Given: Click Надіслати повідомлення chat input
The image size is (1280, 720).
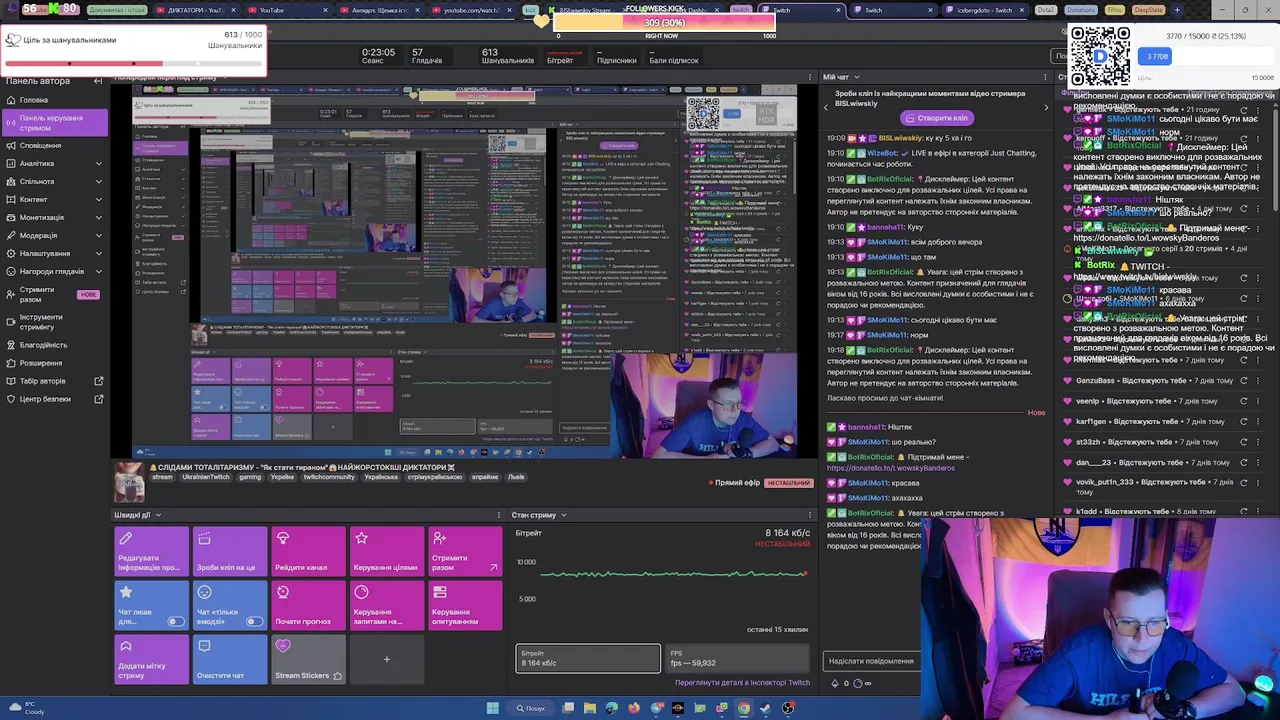Looking at the screenshot, I should click(x=871, y=661).
